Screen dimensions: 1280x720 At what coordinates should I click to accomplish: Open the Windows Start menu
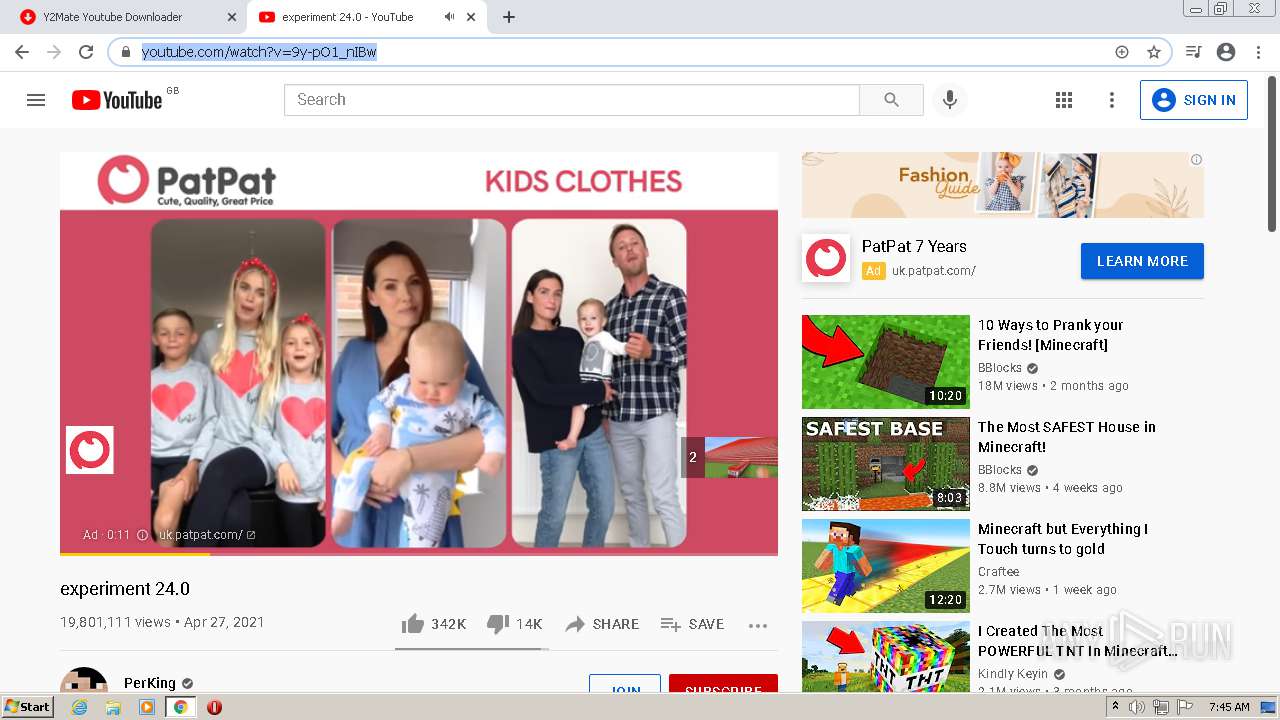point(27,707)
